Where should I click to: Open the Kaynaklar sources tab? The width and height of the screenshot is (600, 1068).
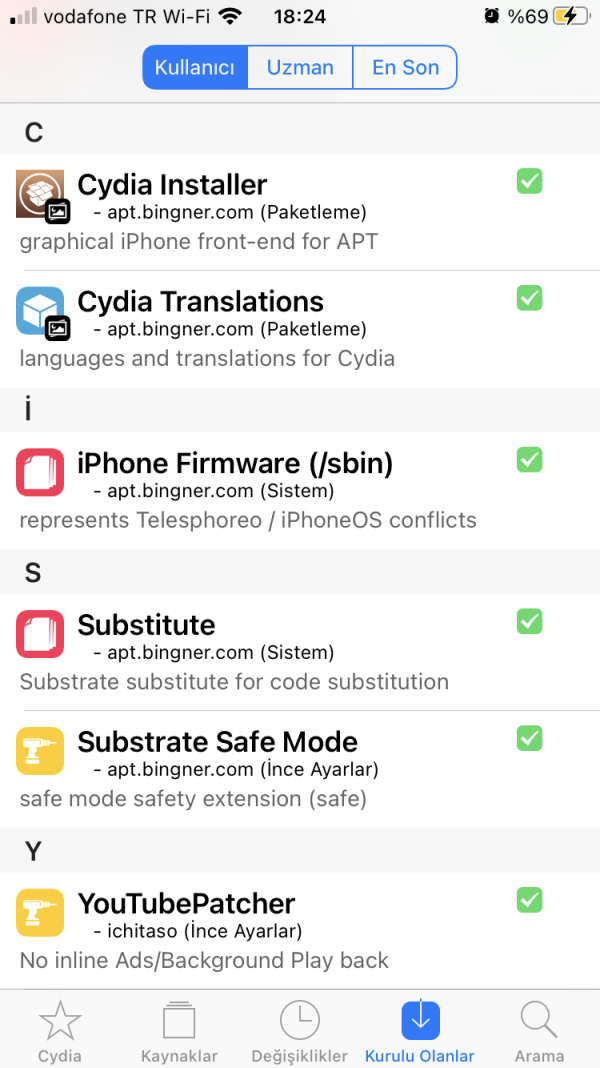point(180,1031)
